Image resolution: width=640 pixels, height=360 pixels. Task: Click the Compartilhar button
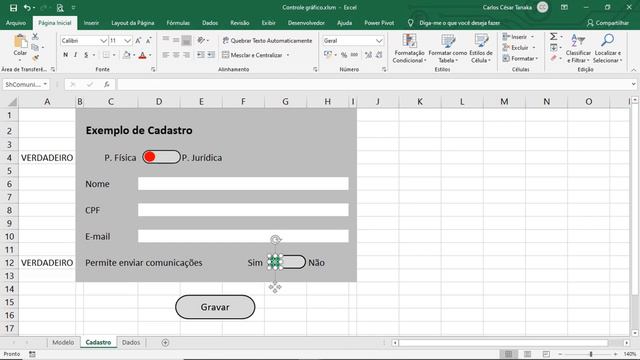[608, 23]
